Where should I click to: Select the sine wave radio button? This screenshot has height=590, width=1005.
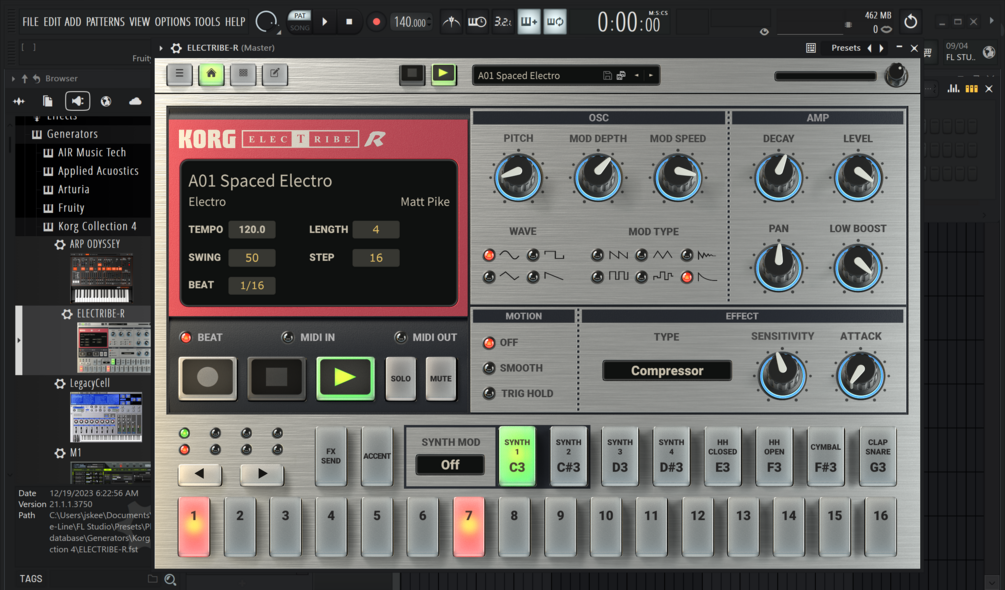coord(489,255)
